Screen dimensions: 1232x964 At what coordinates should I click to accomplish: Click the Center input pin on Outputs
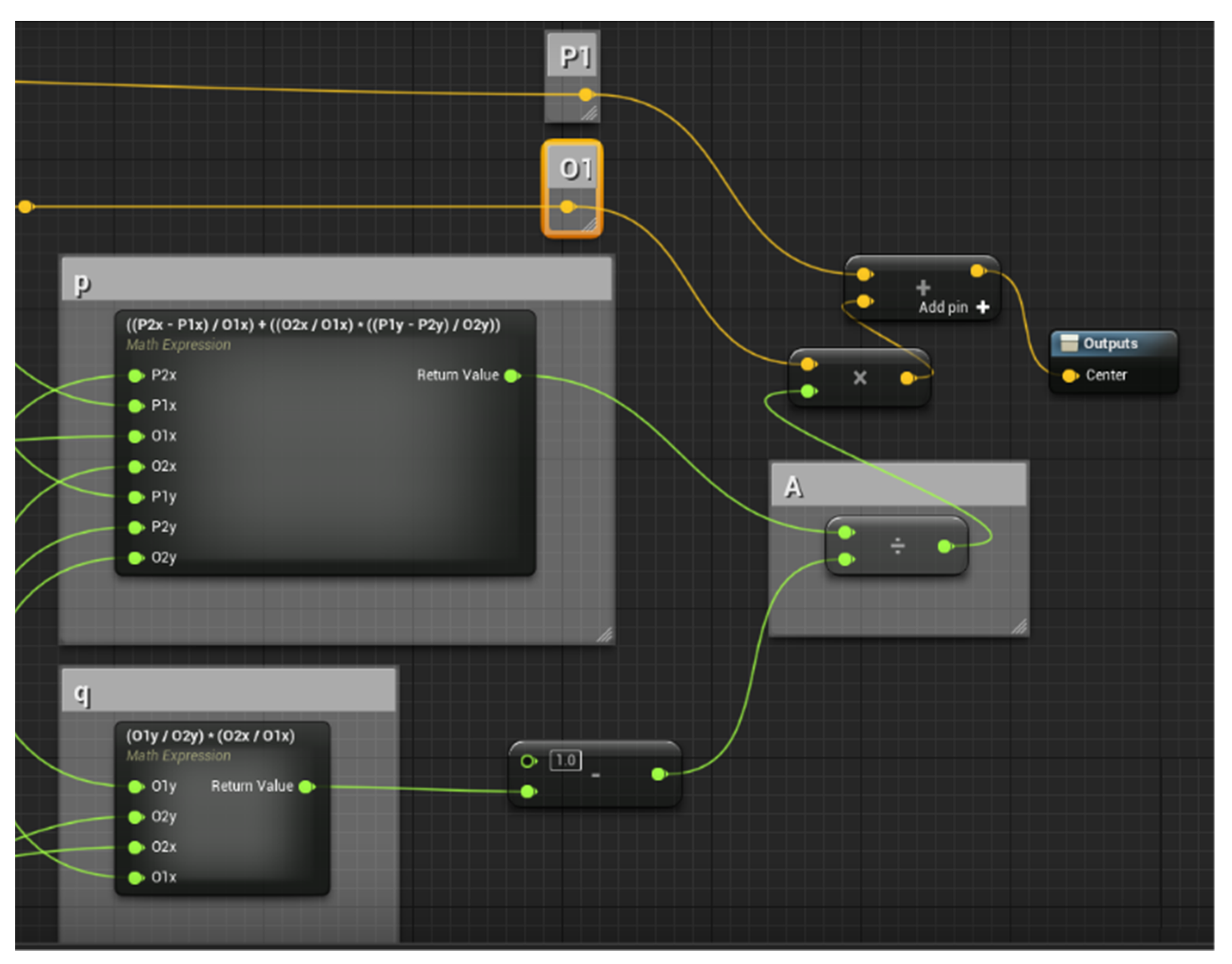click(x=1069, y=376)
